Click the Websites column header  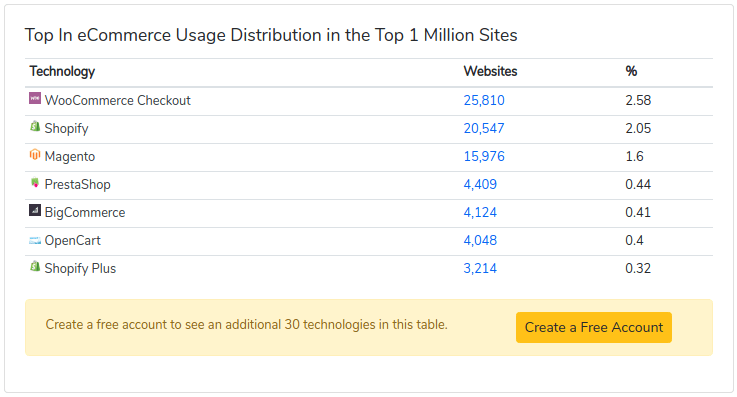click(490, 71)
